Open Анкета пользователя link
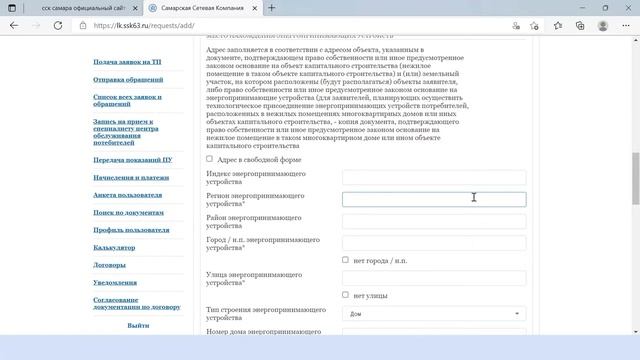 tap(127, 195)
